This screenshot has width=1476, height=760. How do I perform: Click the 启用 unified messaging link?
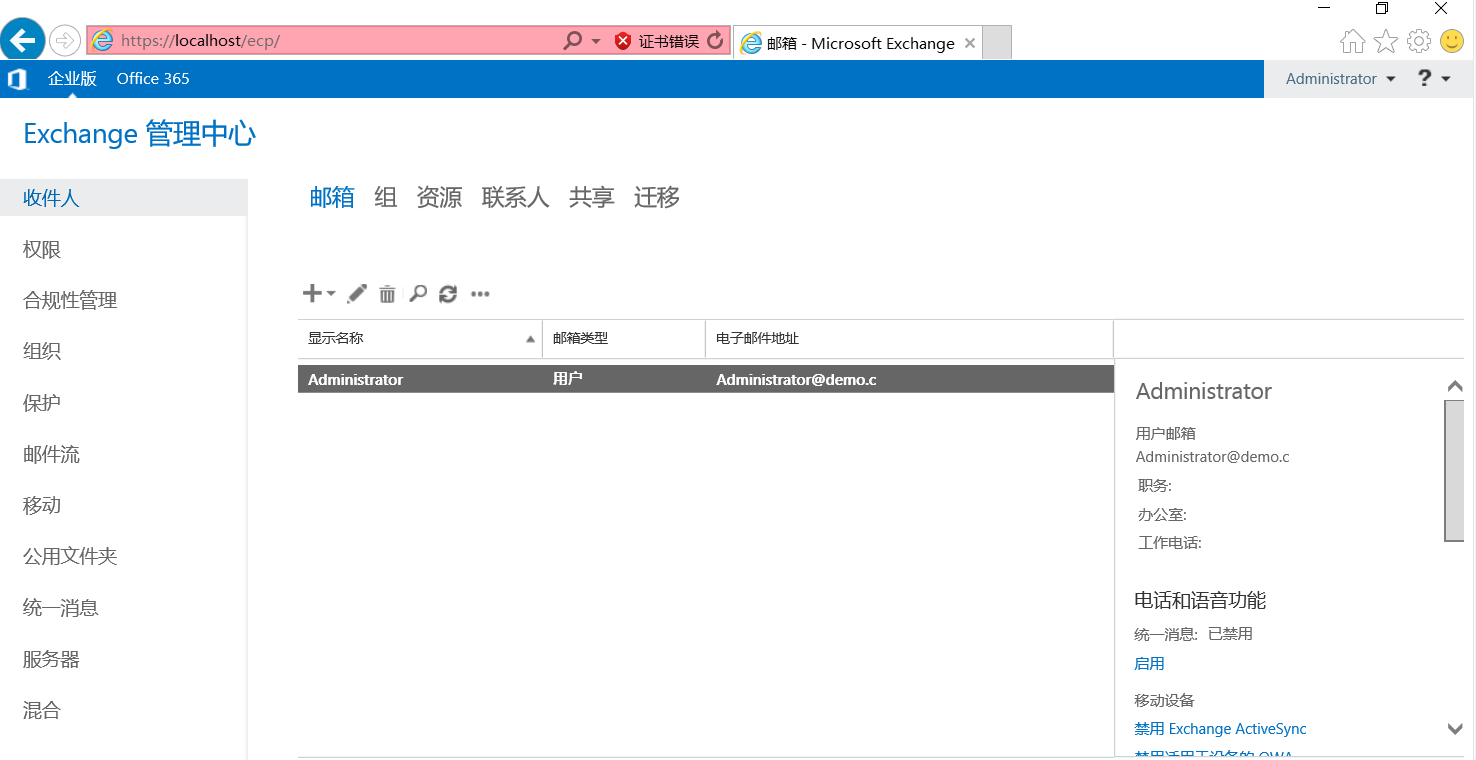(1149, 664)
